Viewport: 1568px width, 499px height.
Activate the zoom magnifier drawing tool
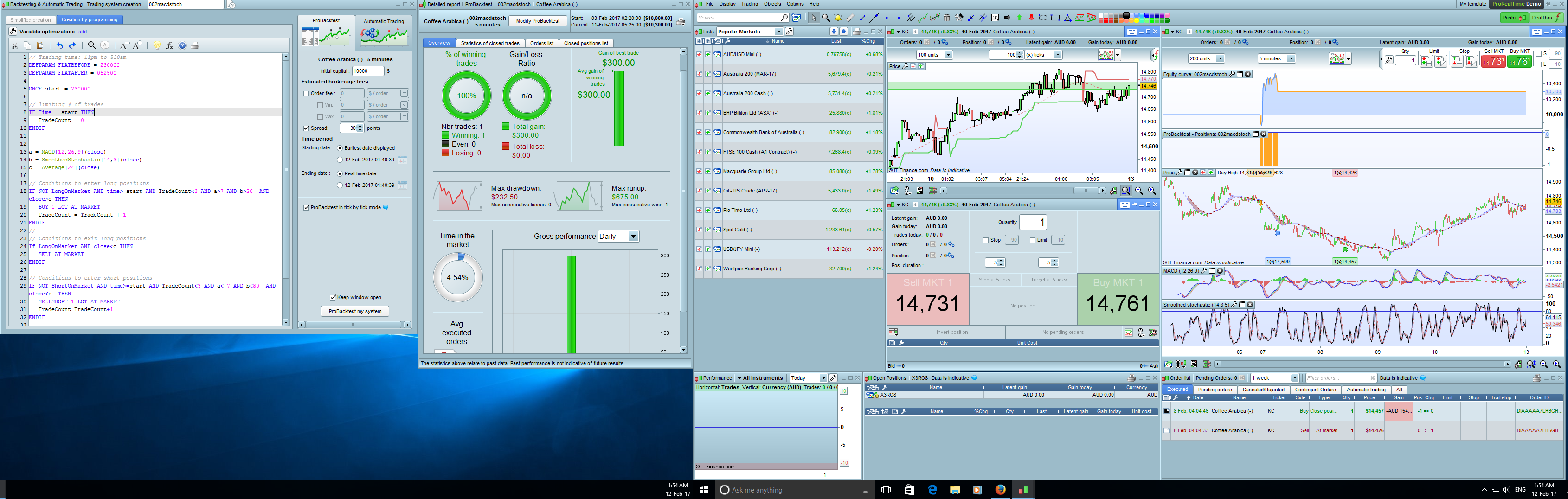(x=826, y=18)
